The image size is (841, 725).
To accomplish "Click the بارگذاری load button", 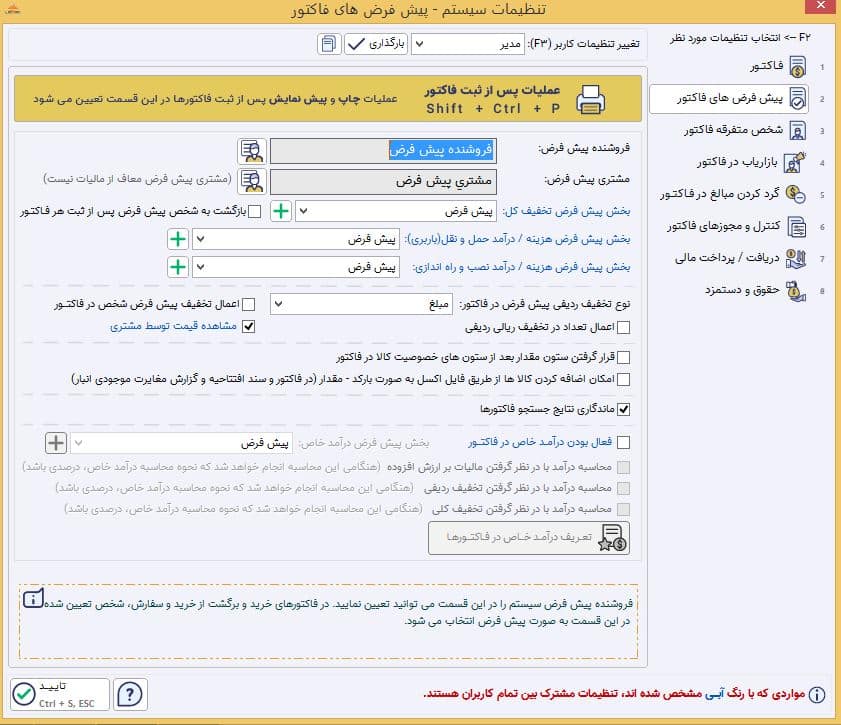I will [376, 43].
